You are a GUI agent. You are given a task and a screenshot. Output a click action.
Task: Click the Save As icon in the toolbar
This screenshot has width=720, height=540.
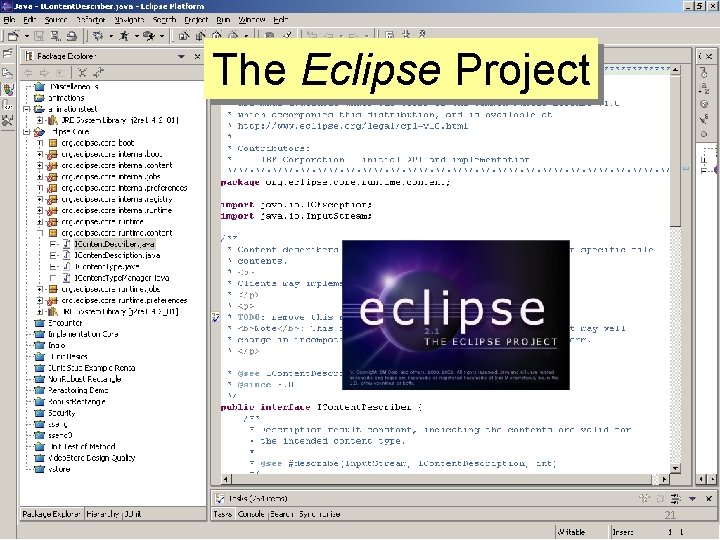(x=55, y=35)
